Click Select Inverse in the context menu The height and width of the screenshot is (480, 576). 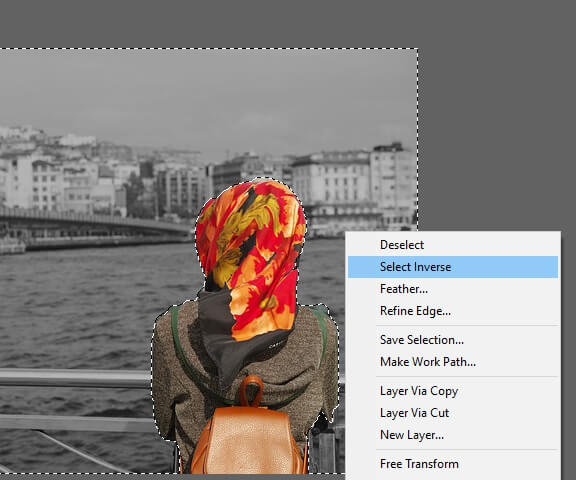[x=453, y=267]
